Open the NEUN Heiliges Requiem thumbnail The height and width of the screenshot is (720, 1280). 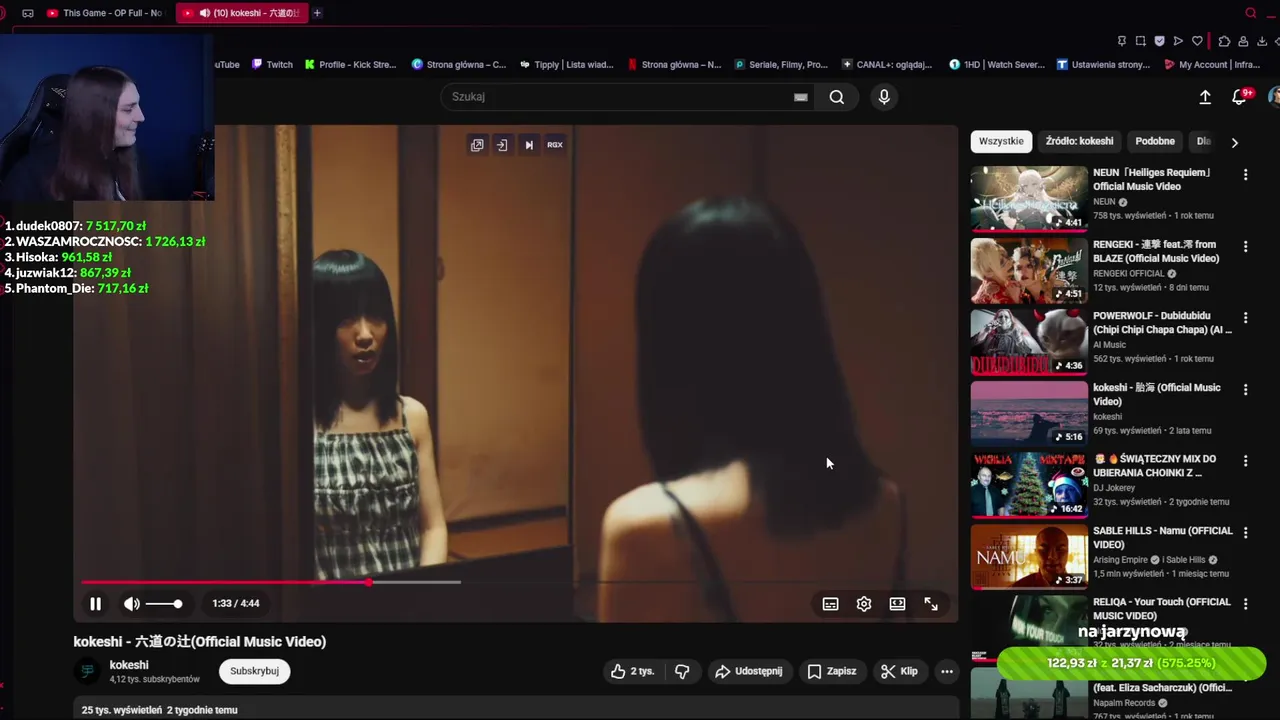point(1029,198)
